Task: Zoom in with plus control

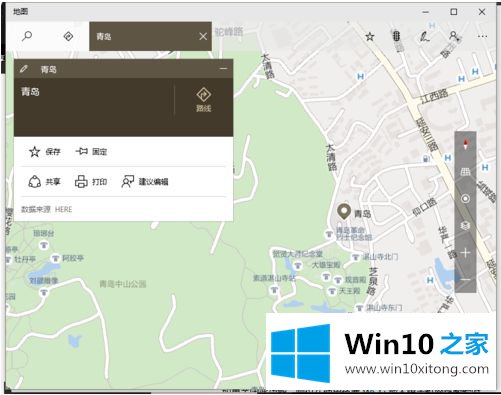Action: pos(465,253)
